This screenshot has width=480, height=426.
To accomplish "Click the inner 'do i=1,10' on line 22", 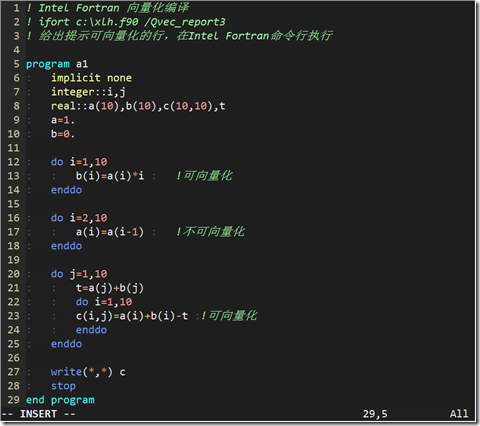I will pos(104,302).
